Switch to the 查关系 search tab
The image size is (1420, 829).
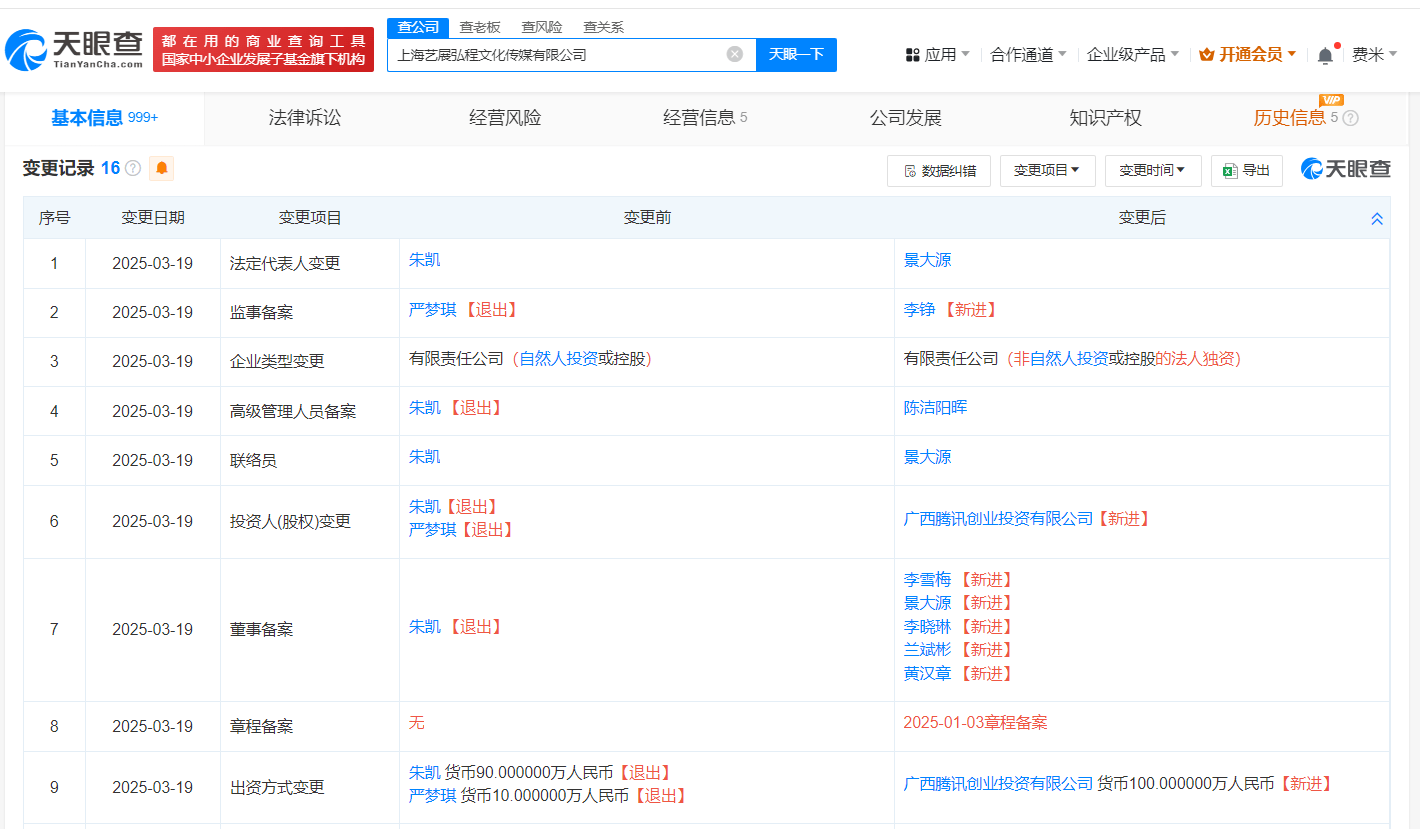(x=604, y=27)
